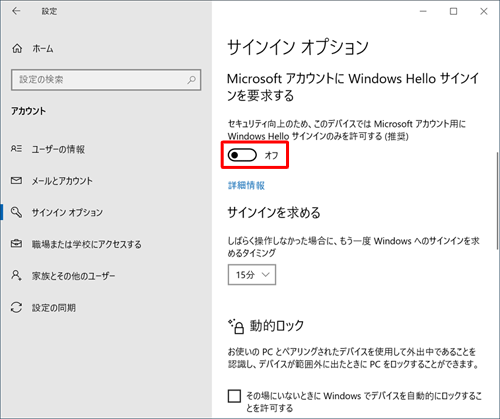This screenshot has height=419, width=500.
Task: Click the 設定の検索 search field
Action: 106,80
